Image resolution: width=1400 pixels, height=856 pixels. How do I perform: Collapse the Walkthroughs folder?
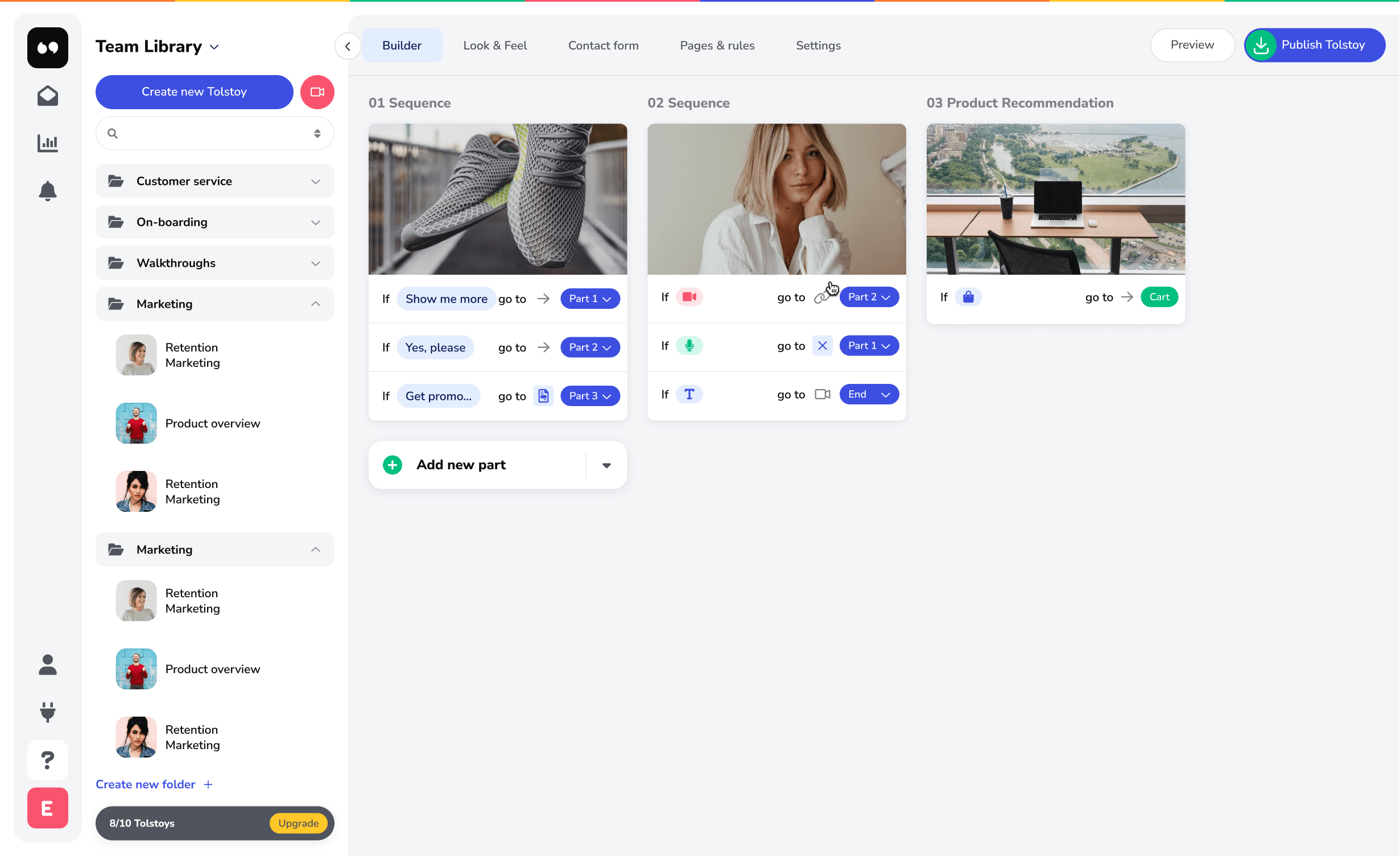pos(315,263)
